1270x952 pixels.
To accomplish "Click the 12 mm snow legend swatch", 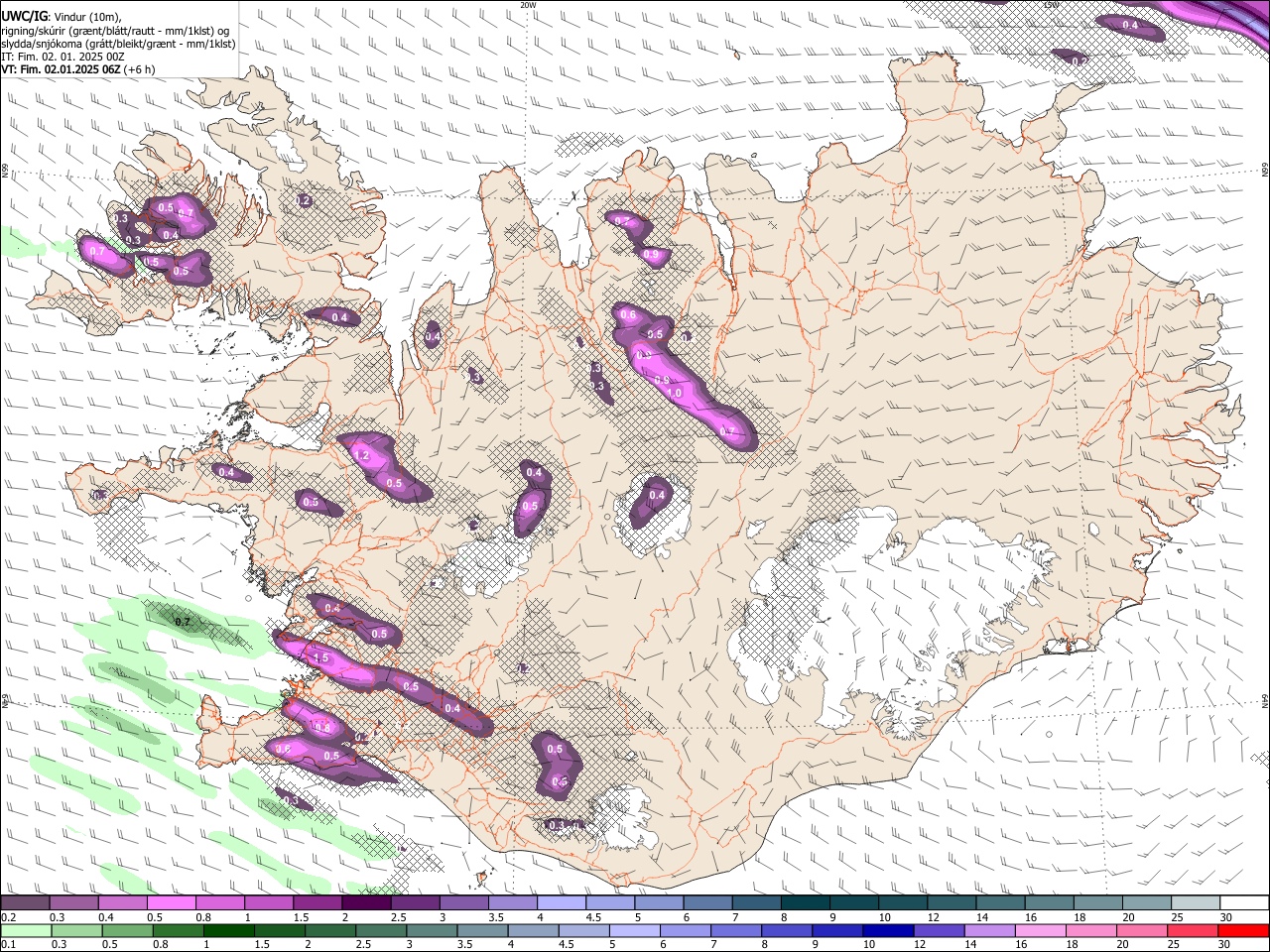I will (x=952, y=903).
